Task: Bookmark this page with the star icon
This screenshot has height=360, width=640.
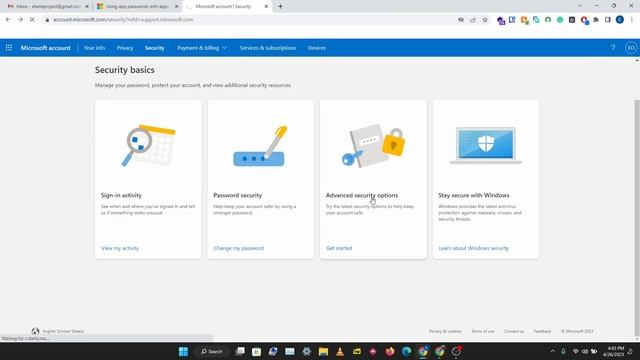Action: click(x=485, y=20)
